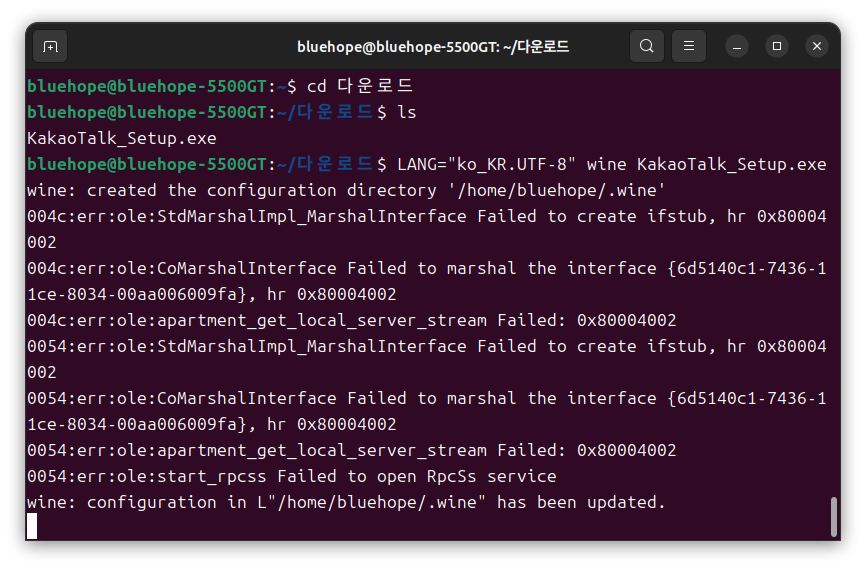Click the 'configuration in L"/home/bluehope/.wine" has been updated' line
Screen dimensions: 866x569
pos(346,502)
